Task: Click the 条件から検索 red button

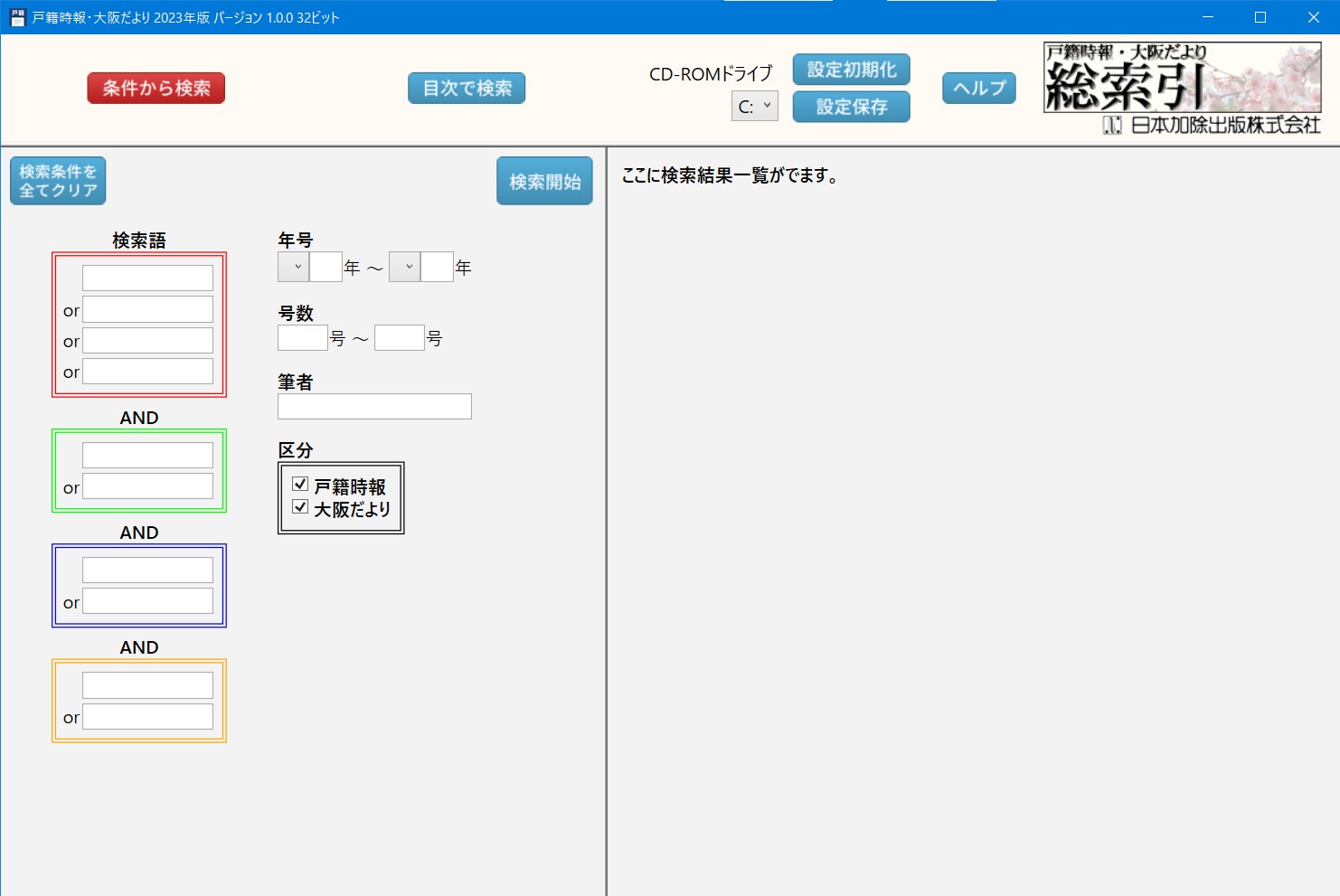Action: [x=156, y=88]
